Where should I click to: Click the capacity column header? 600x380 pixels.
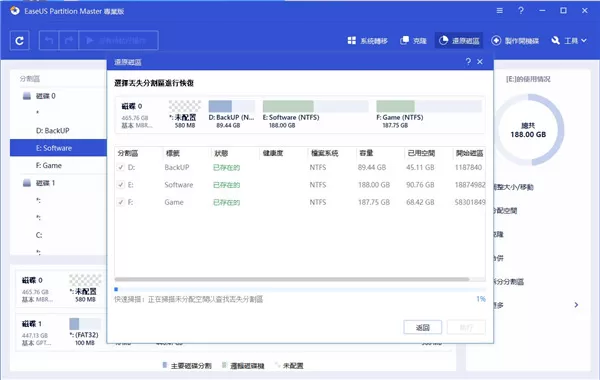point(366,153)
